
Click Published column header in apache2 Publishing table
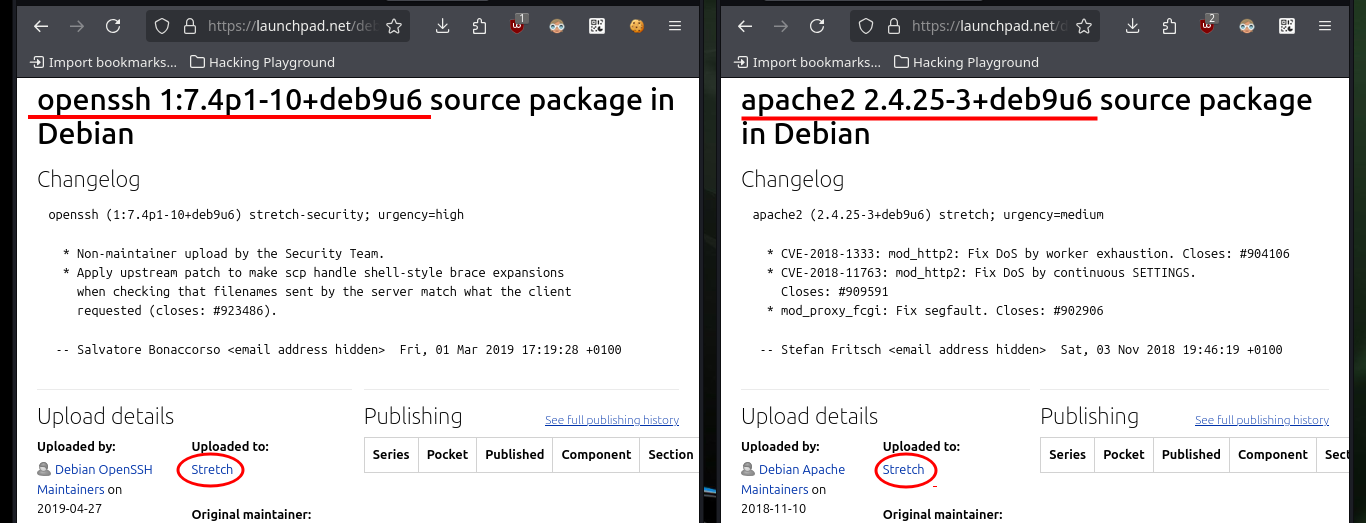1191,454
